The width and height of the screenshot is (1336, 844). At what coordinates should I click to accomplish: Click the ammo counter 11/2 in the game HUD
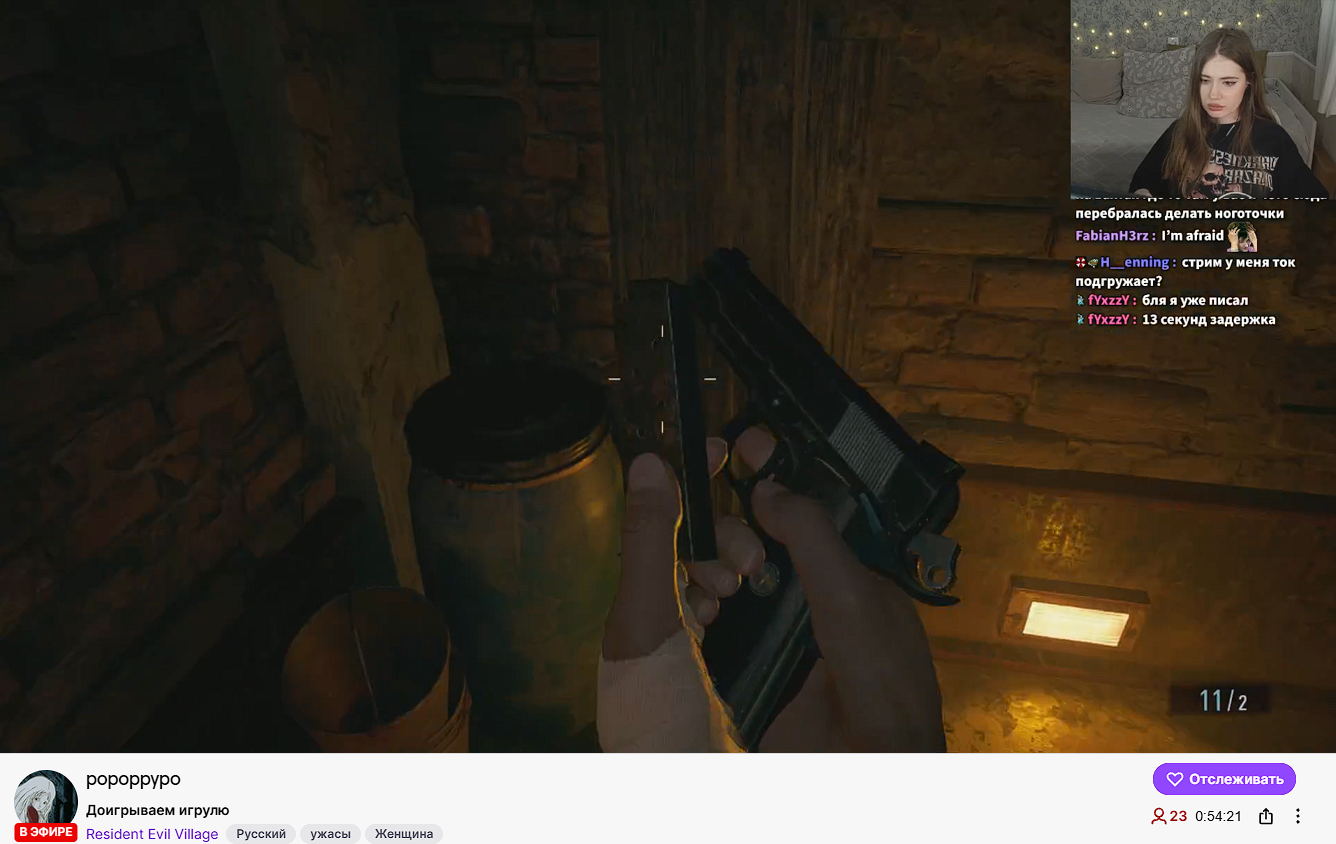coord(1223,701)
